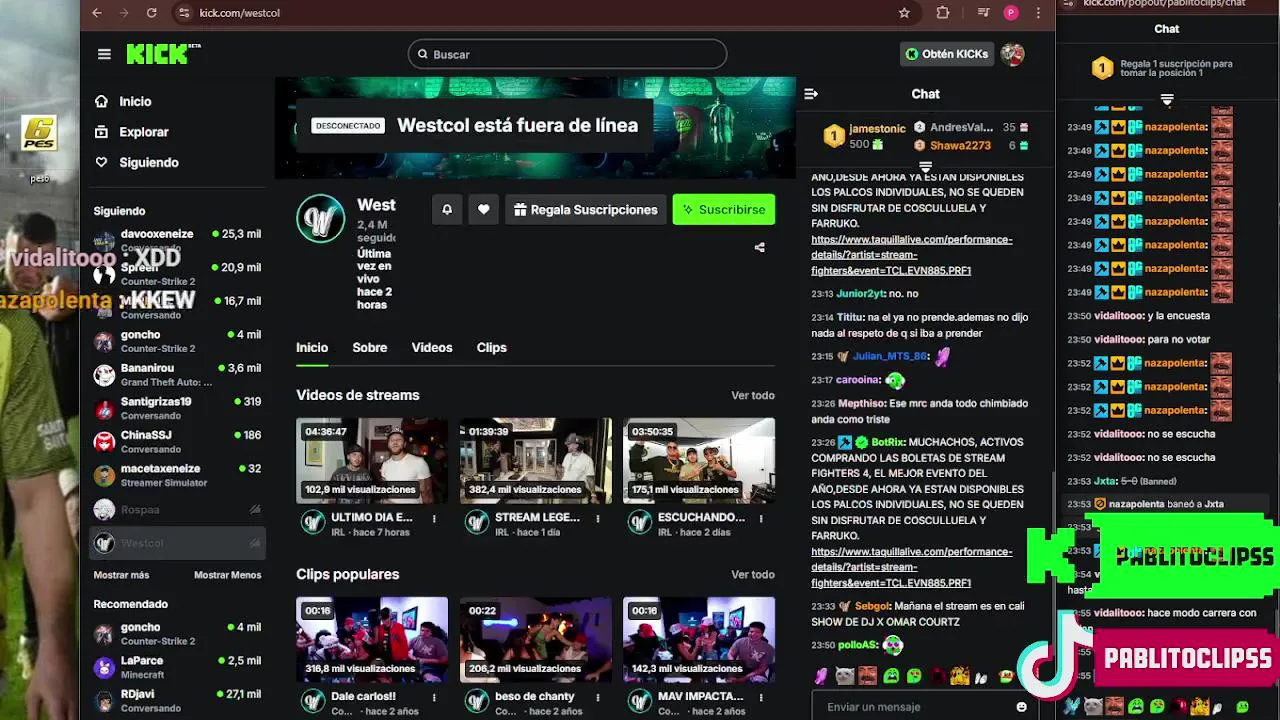
Task: Switch to the Clips tab
Action: pyautogui.click(x=491, y=347)
